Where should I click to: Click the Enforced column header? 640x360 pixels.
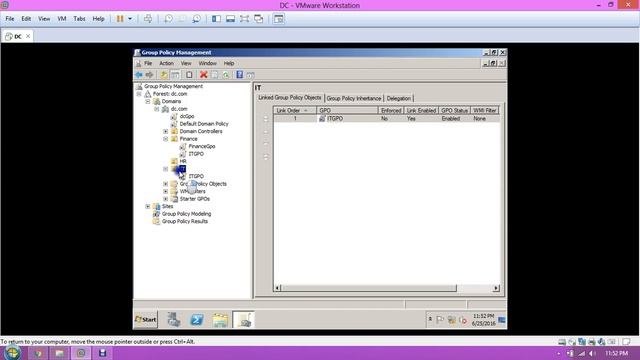[391, 111]
